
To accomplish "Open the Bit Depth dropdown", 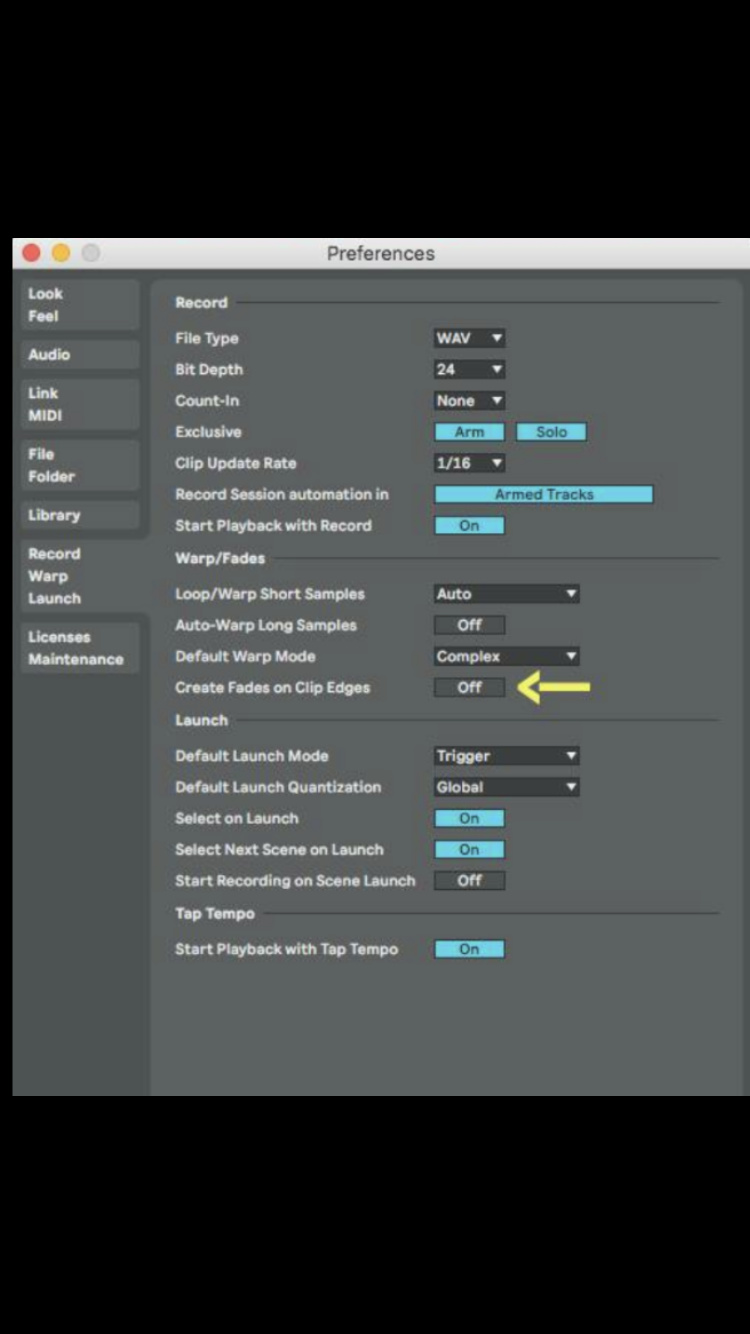I will [469, 369].
